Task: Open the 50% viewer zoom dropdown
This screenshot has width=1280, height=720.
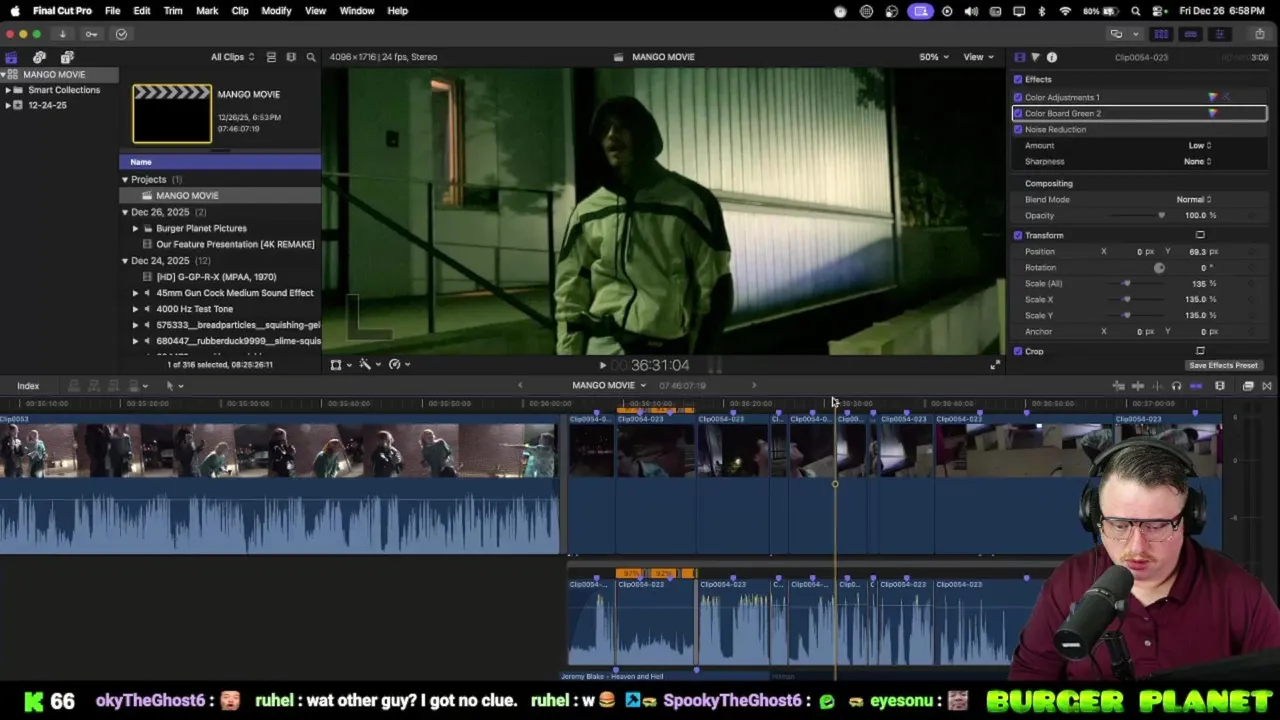Action: pyautogui.click(x=935, y=57)
